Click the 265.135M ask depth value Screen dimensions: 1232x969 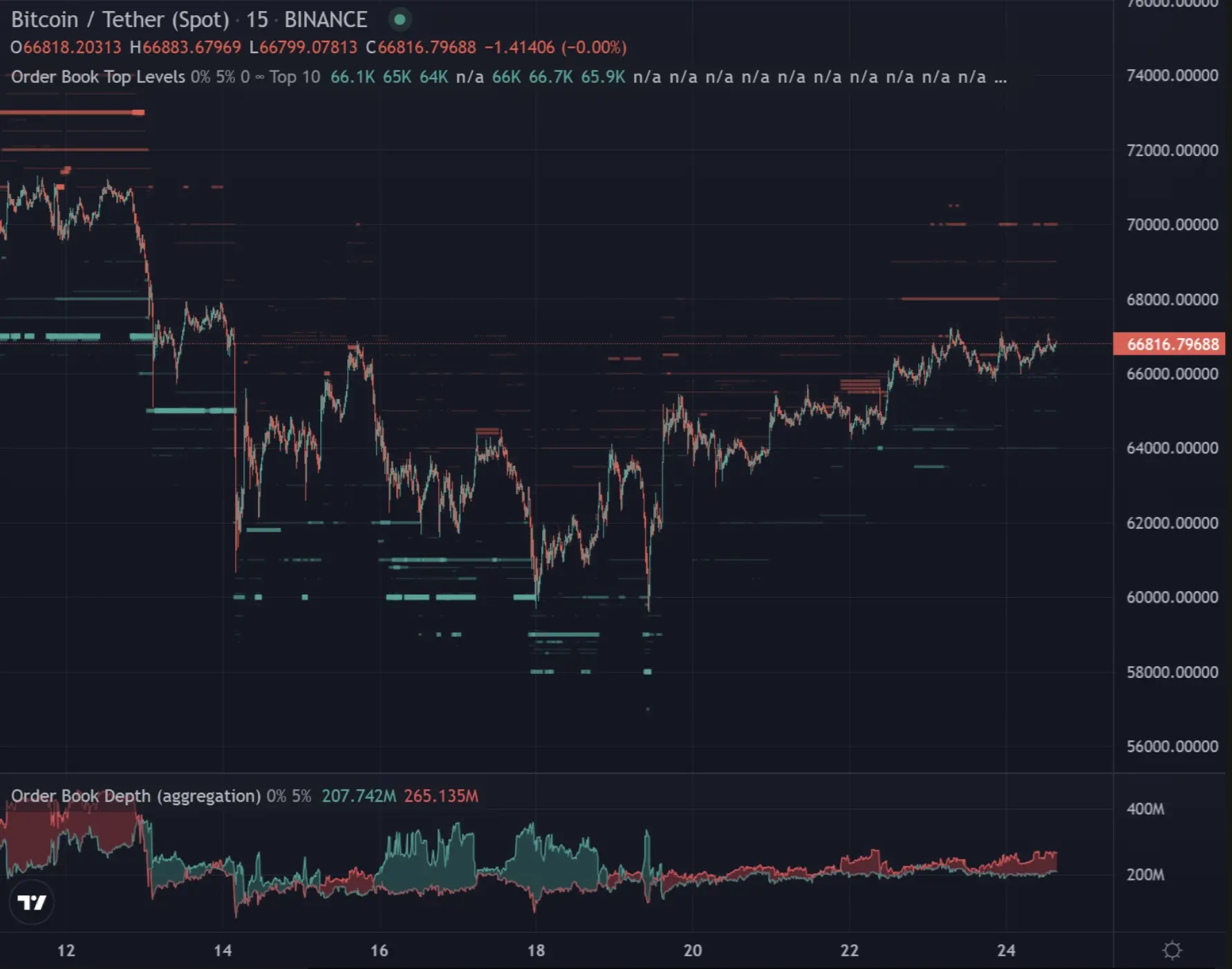click(441, 796)
